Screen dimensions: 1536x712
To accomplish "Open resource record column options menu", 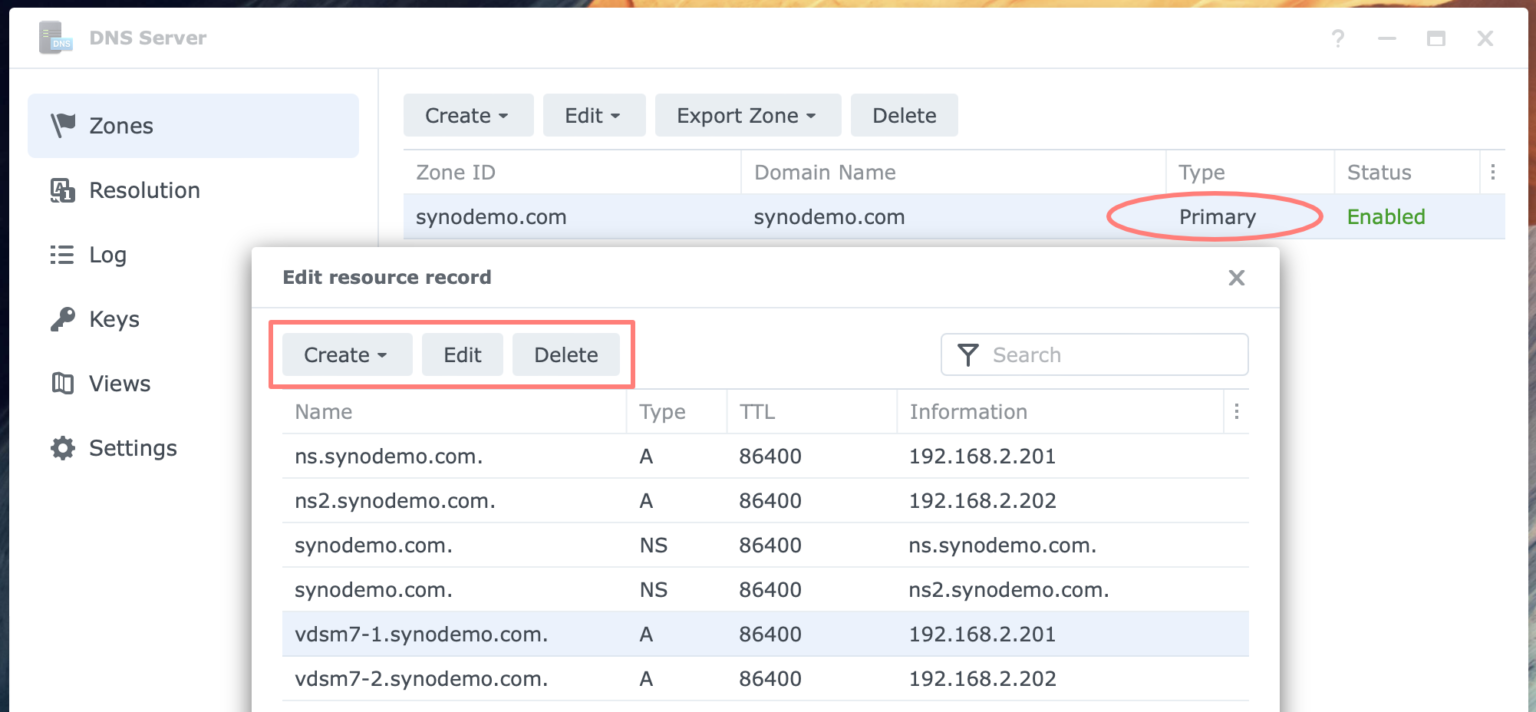I will [1237, 412].
